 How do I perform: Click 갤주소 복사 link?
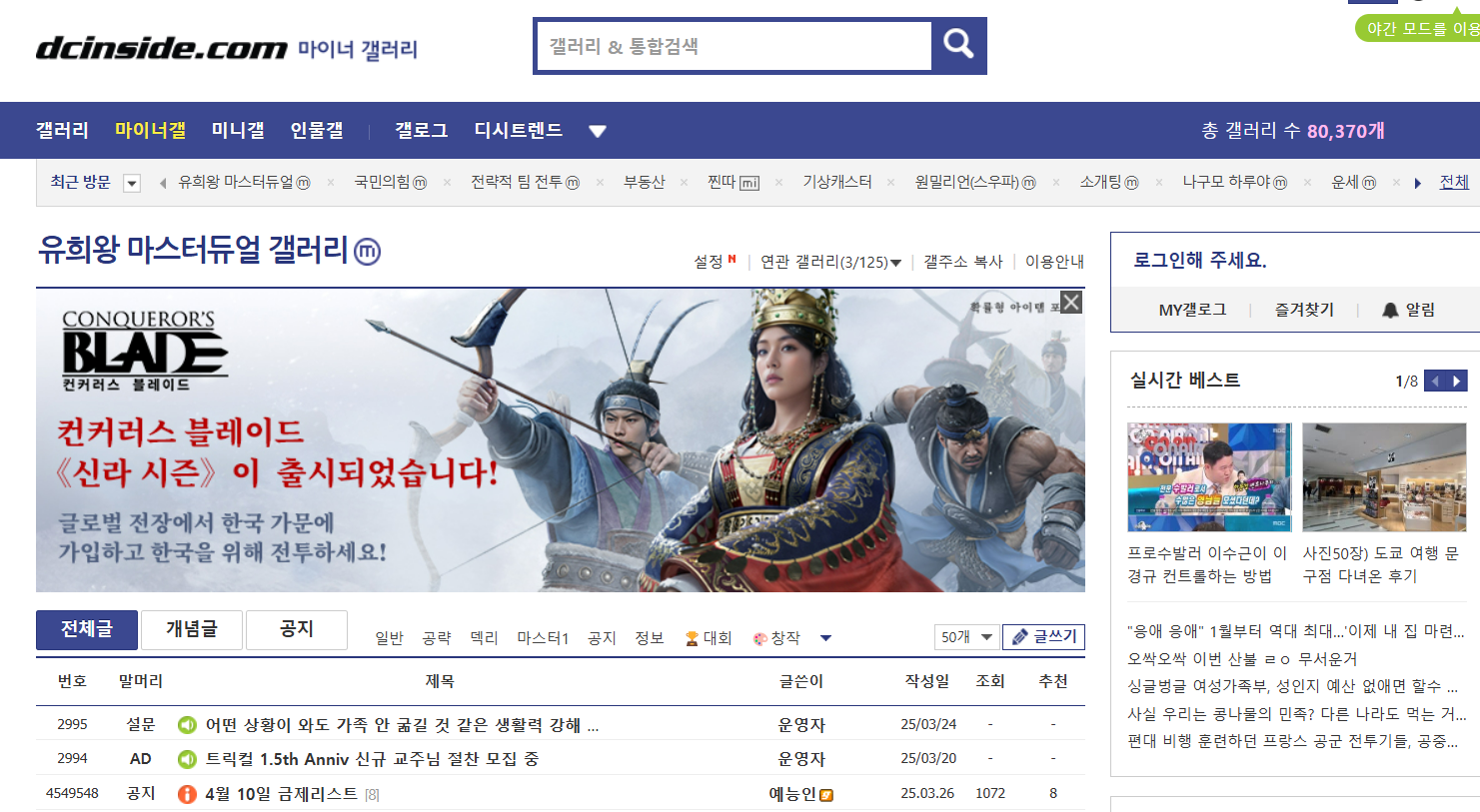coord(963,262)
